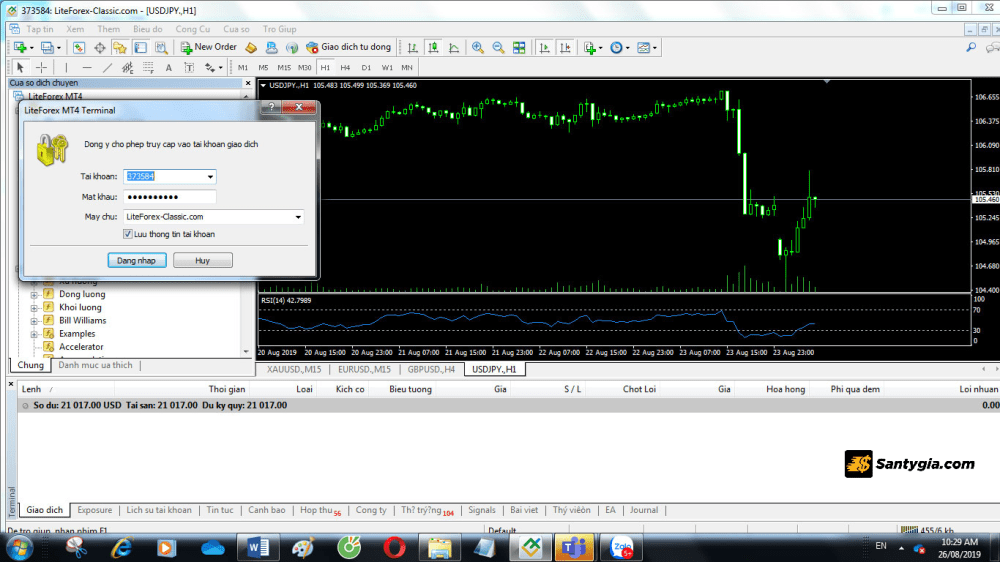Expand the 'Bill Williams' tree node
Screen dimensions: 1000x562
34,321
